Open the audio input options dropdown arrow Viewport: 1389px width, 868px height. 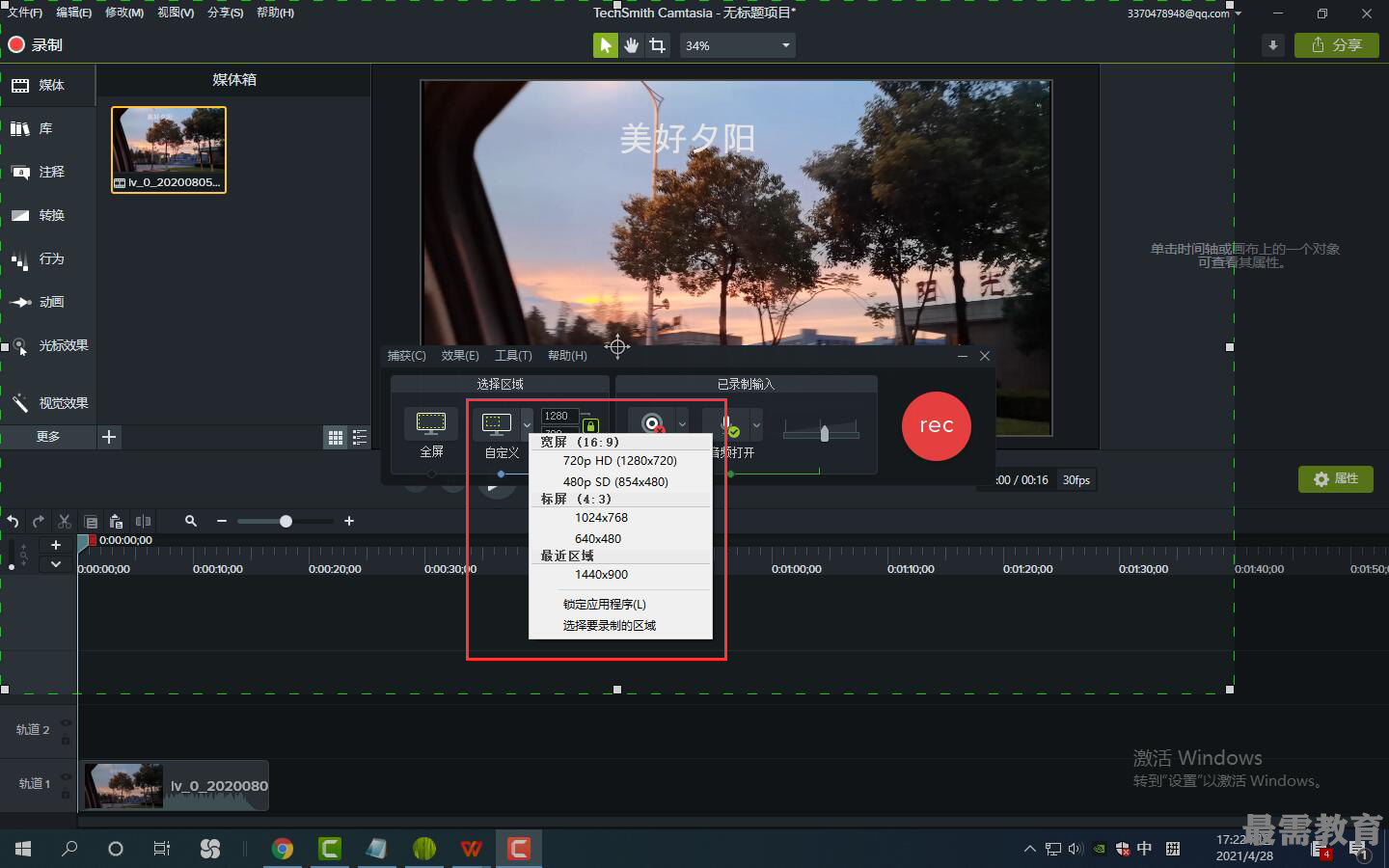[x=756, y=423]
